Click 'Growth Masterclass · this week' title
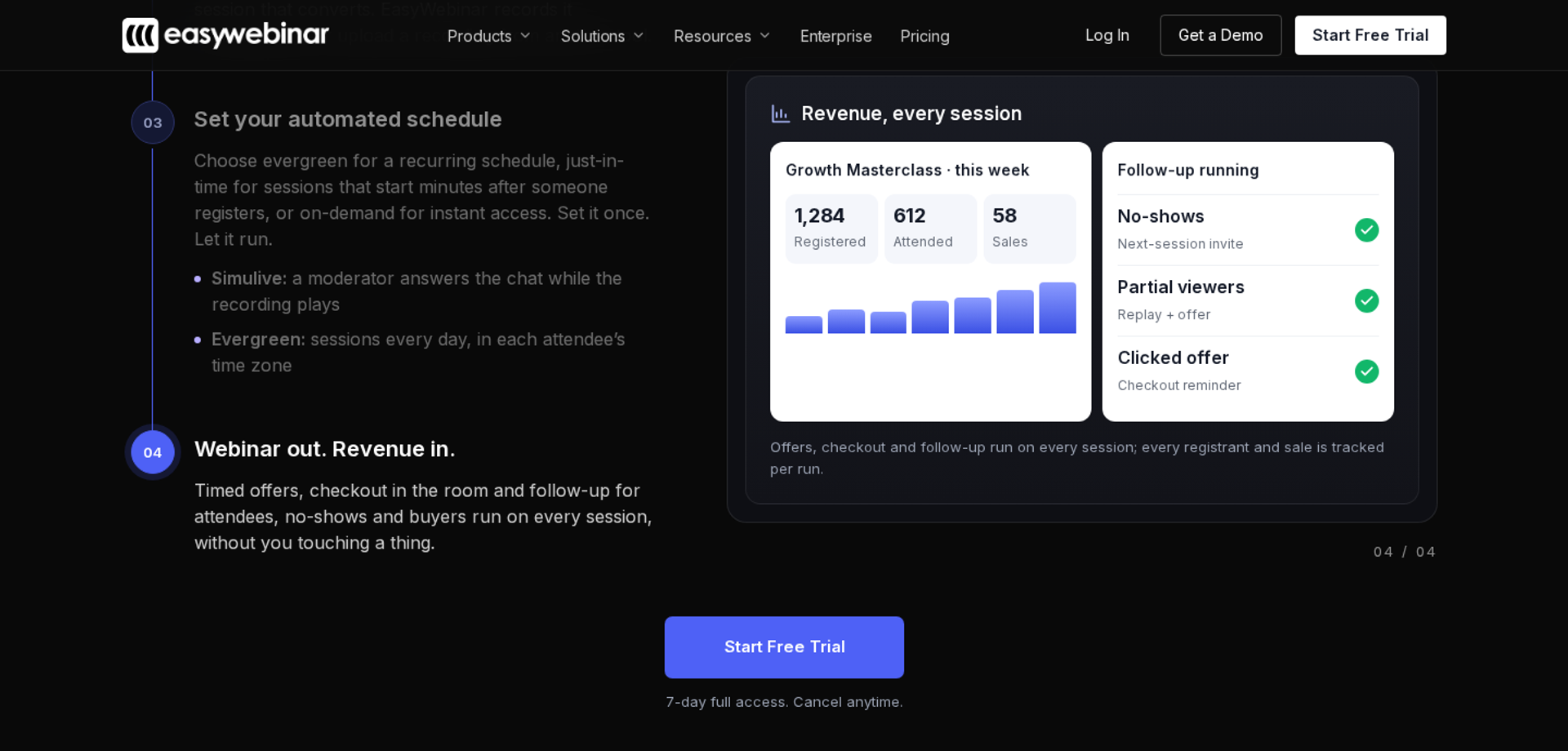Image resolution: width=1568 pixels, height=751 pixels. point(906,170)
